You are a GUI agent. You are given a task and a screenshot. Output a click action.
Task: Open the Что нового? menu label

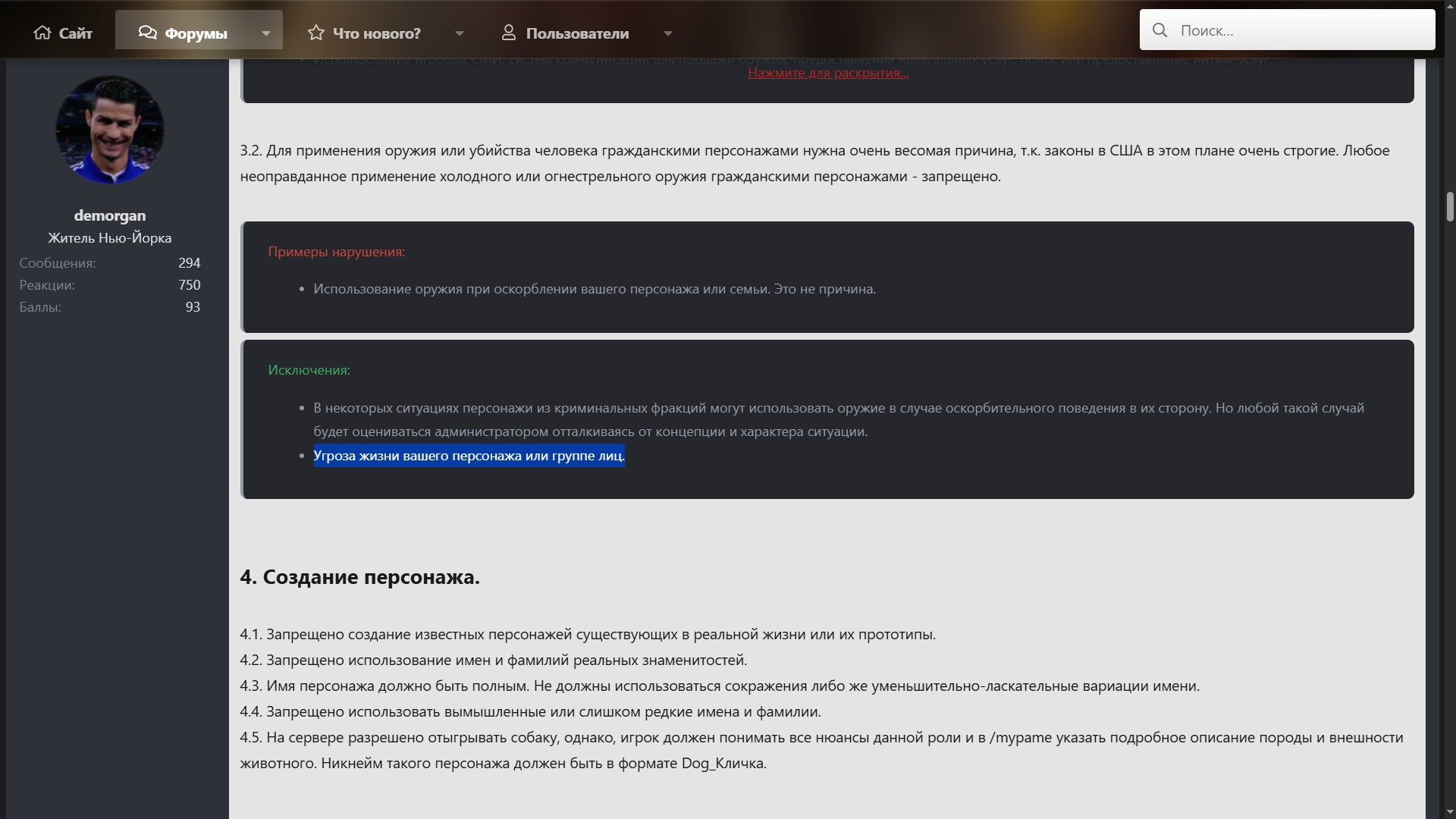click(x=376, y=33)
